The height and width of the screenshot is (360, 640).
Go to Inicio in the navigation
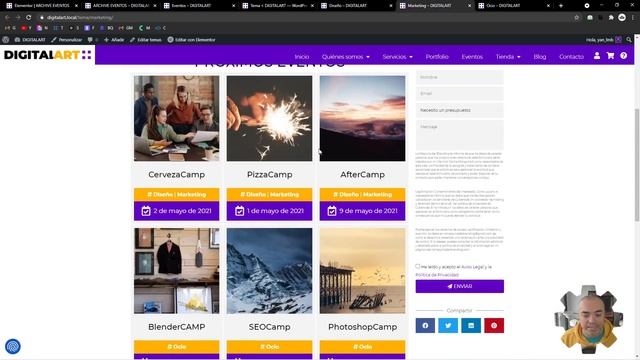coord(302,57)
